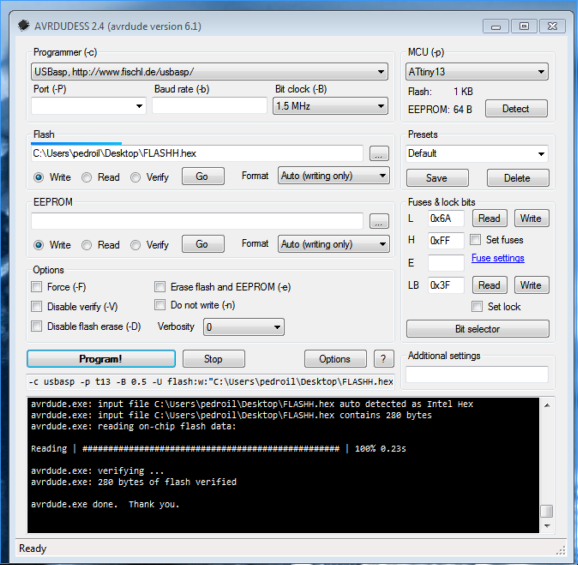Enable Disable flash erase (-D) checkbox

(x=36, y=326)
